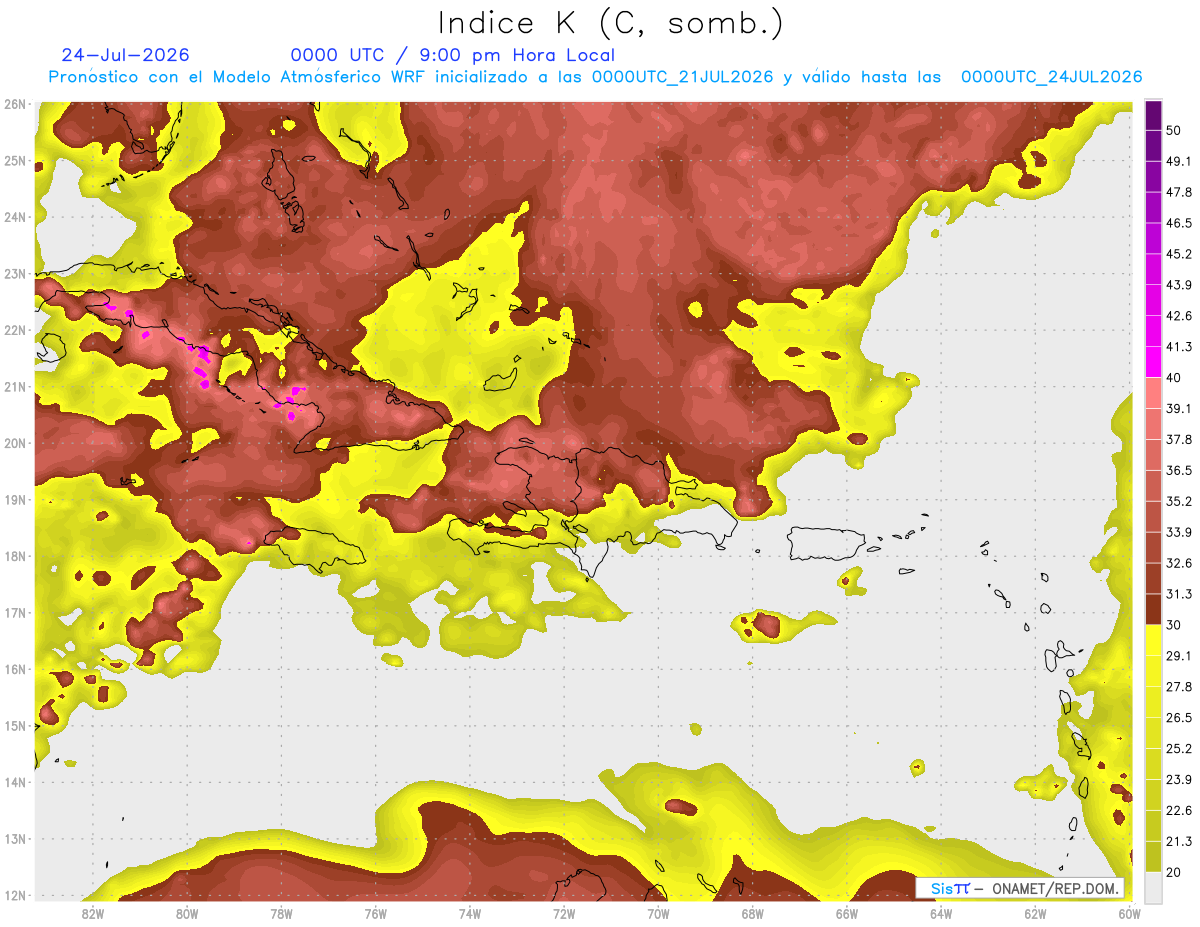Image resolution: width=1200 pixels, height=927 pixels.
Task: Click the title 'Indice K (C, somb.)'
Action: click(x=611, y=23)
